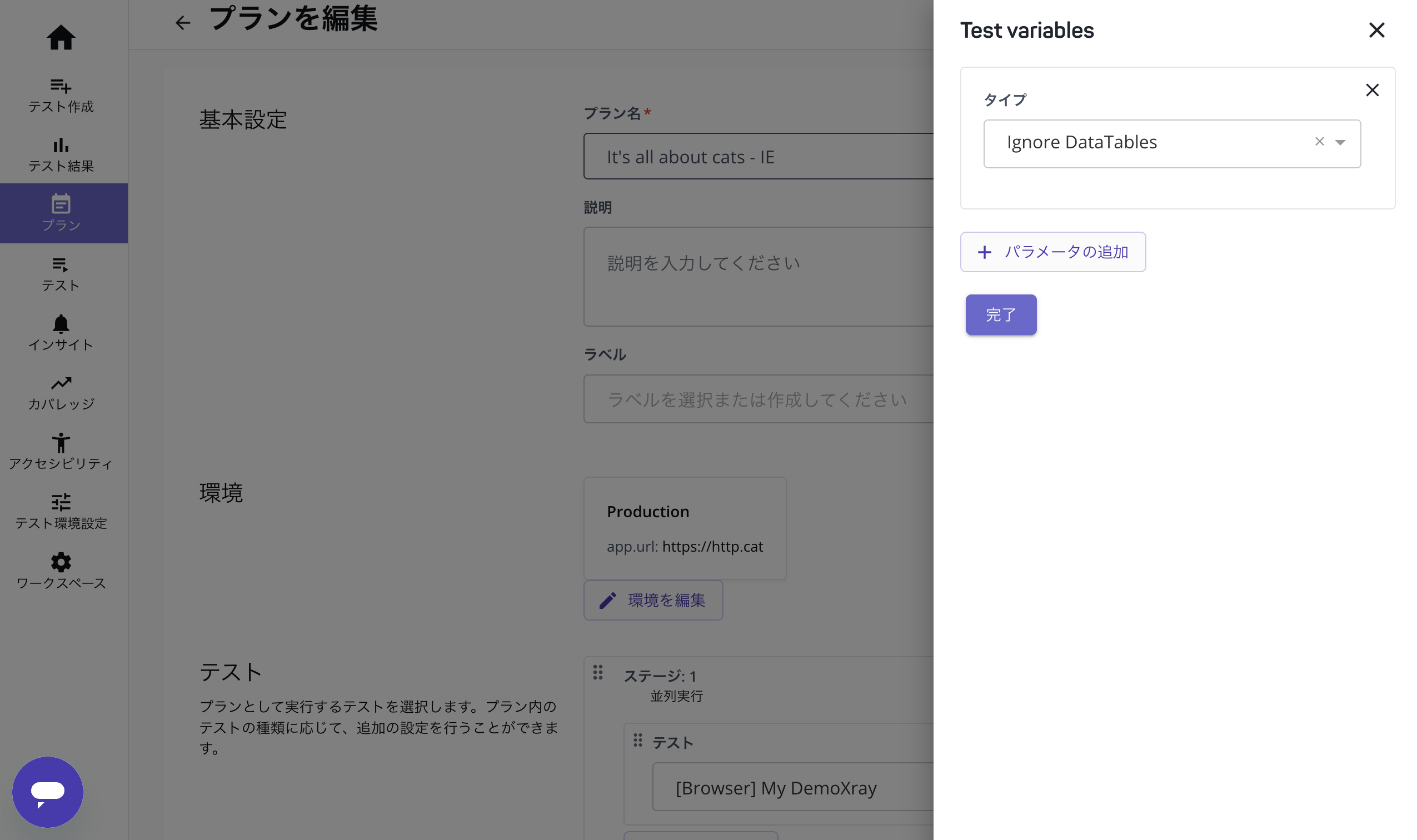Viewport: 1417px width, 840px height.
Task: Click パラメータの追加 button
Action: point(1052,252)
